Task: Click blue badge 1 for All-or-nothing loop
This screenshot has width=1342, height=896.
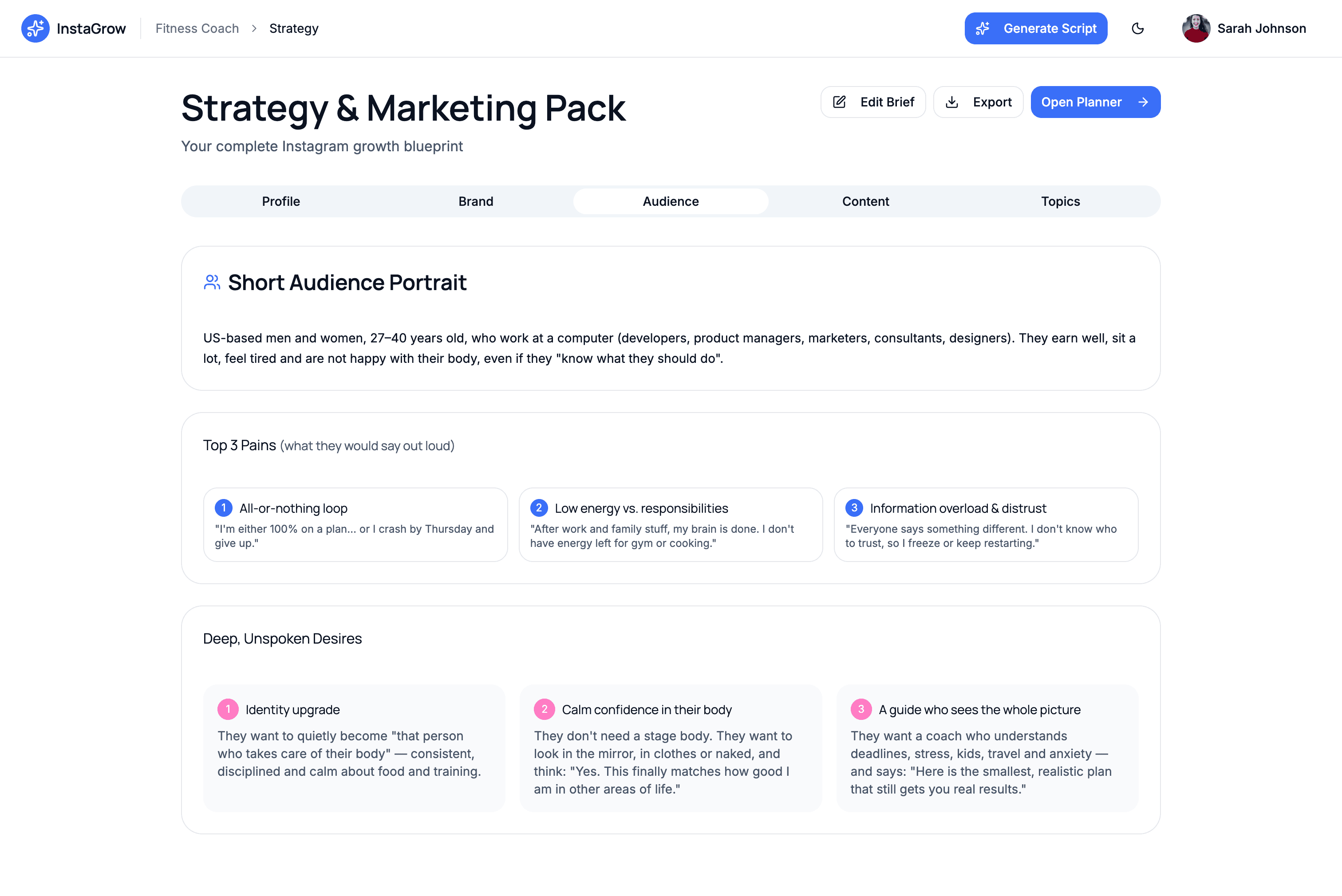Action: click(224, 507)
